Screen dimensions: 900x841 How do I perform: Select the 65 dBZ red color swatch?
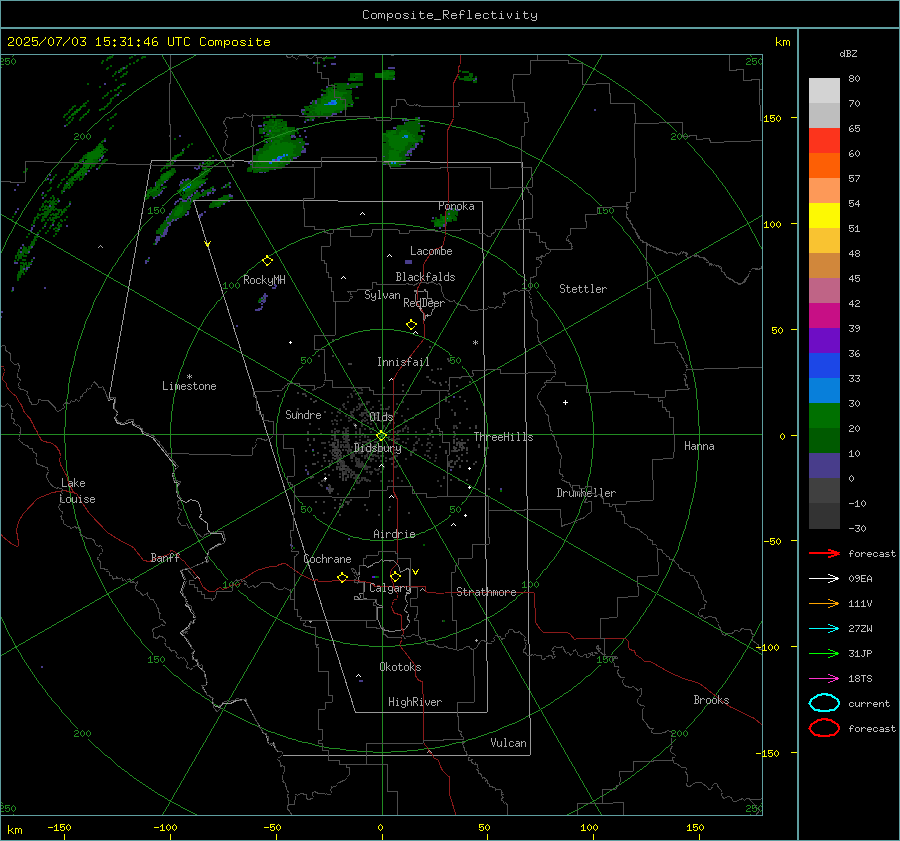click(x=824, y=141)
